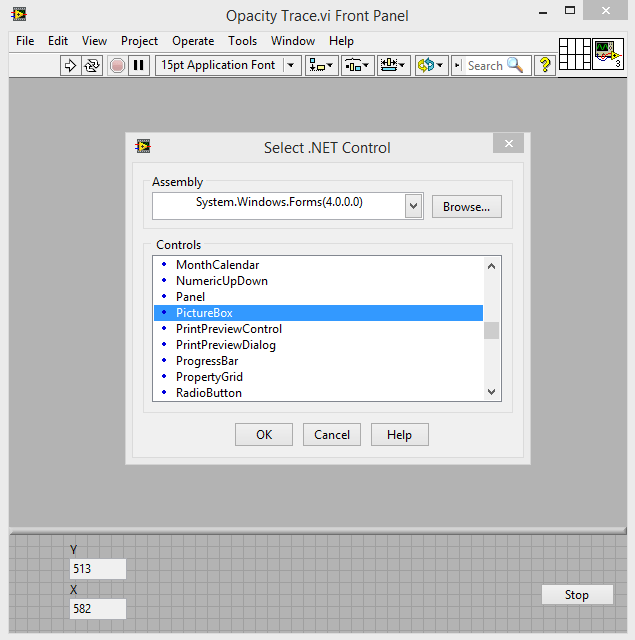Screen dimensions: 635x640
Task: Select MonthCalendar in Controls list
Action: click(x=318, y=265)
